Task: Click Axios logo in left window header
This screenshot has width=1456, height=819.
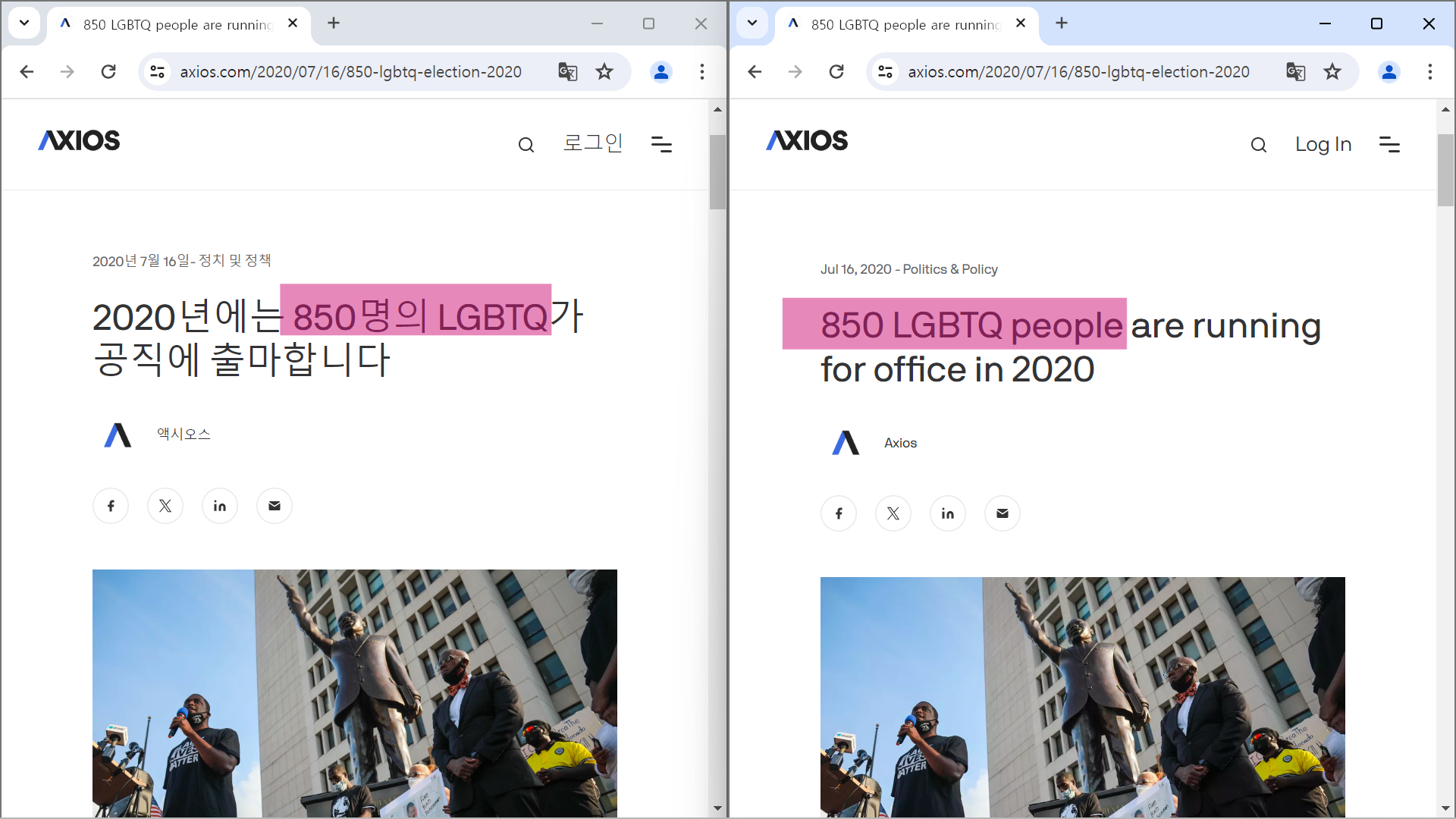Action: tap(79, 140)
